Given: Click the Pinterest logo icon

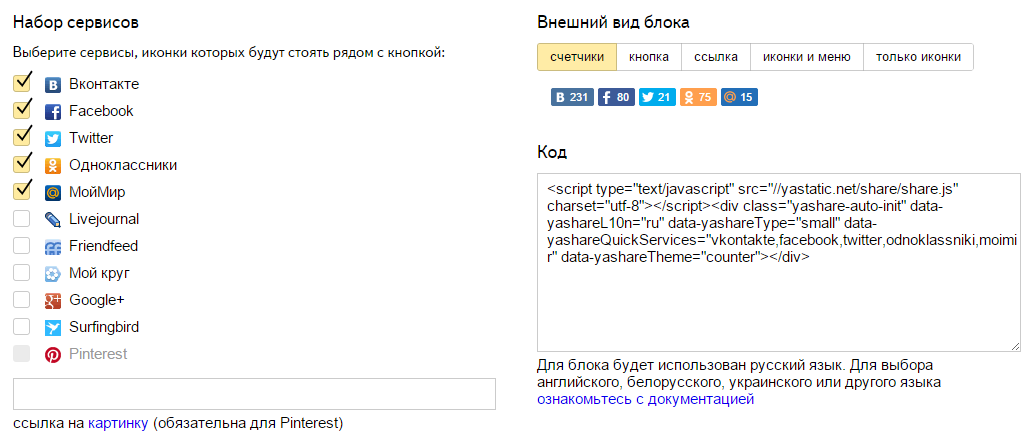Looking at the screenshot, I should point(53,355).
